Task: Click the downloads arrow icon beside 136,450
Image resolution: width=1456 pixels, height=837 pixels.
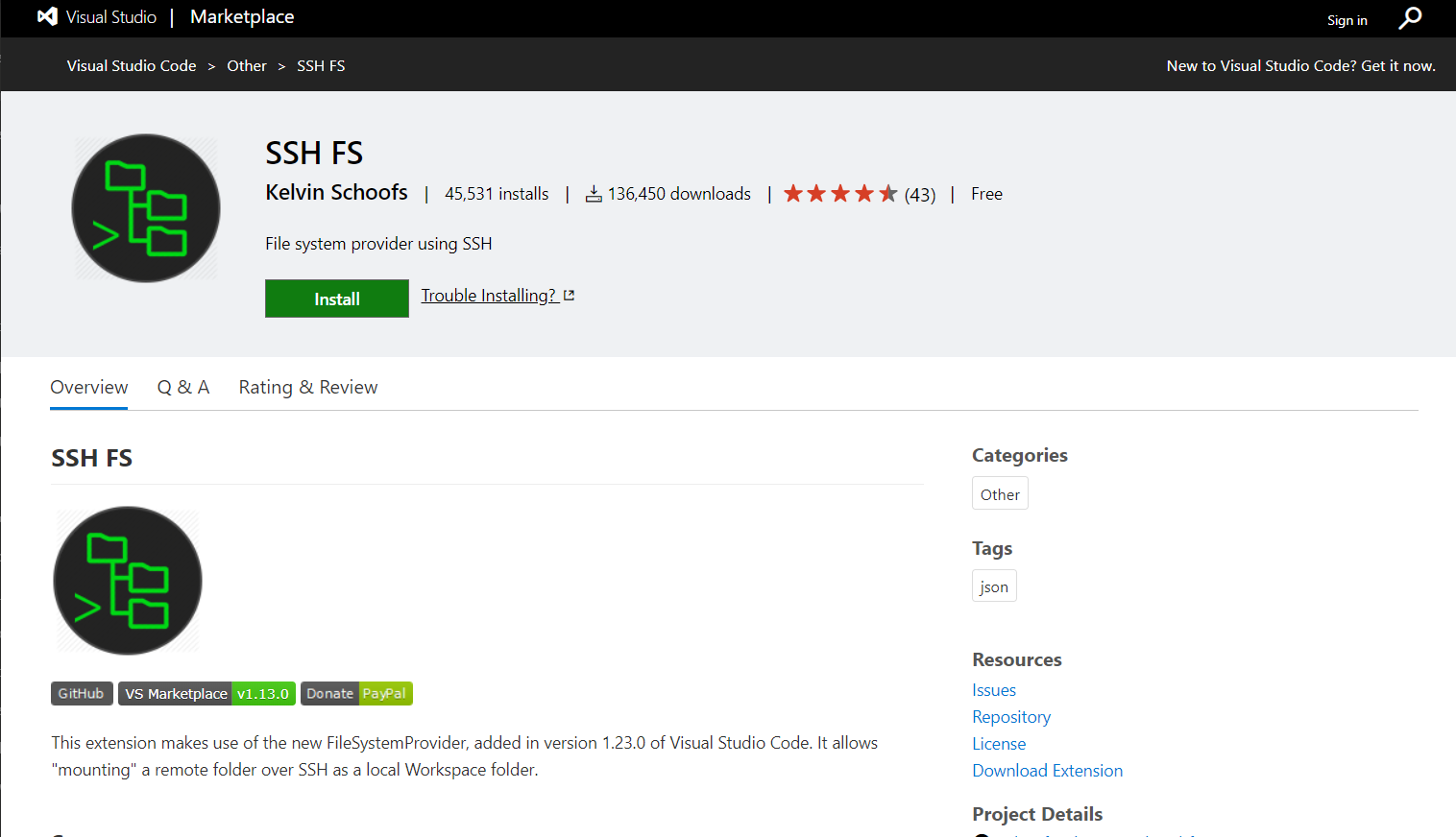Action: [594, 194]
